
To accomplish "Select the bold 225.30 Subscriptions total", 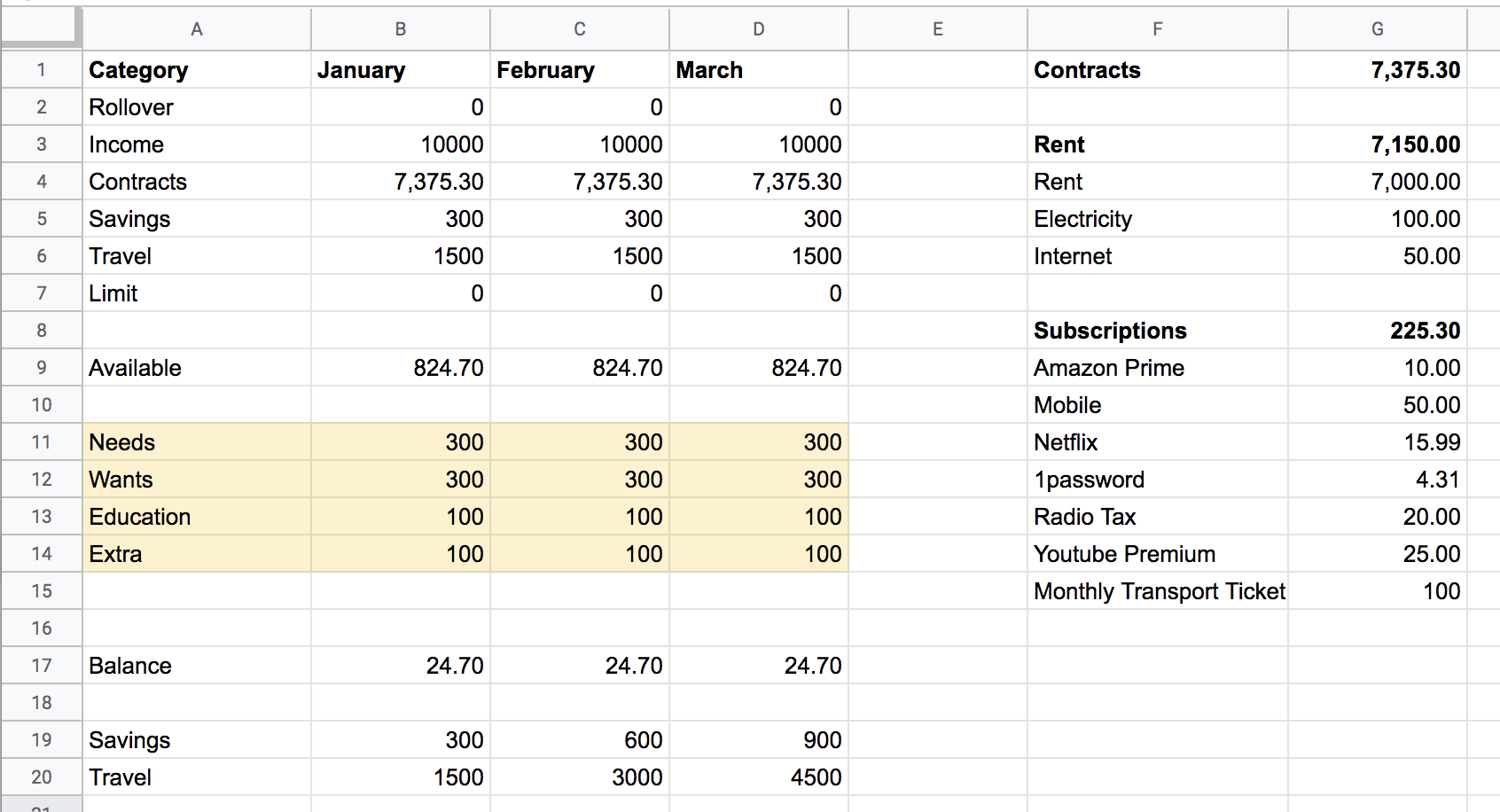I will [1378, 331].
